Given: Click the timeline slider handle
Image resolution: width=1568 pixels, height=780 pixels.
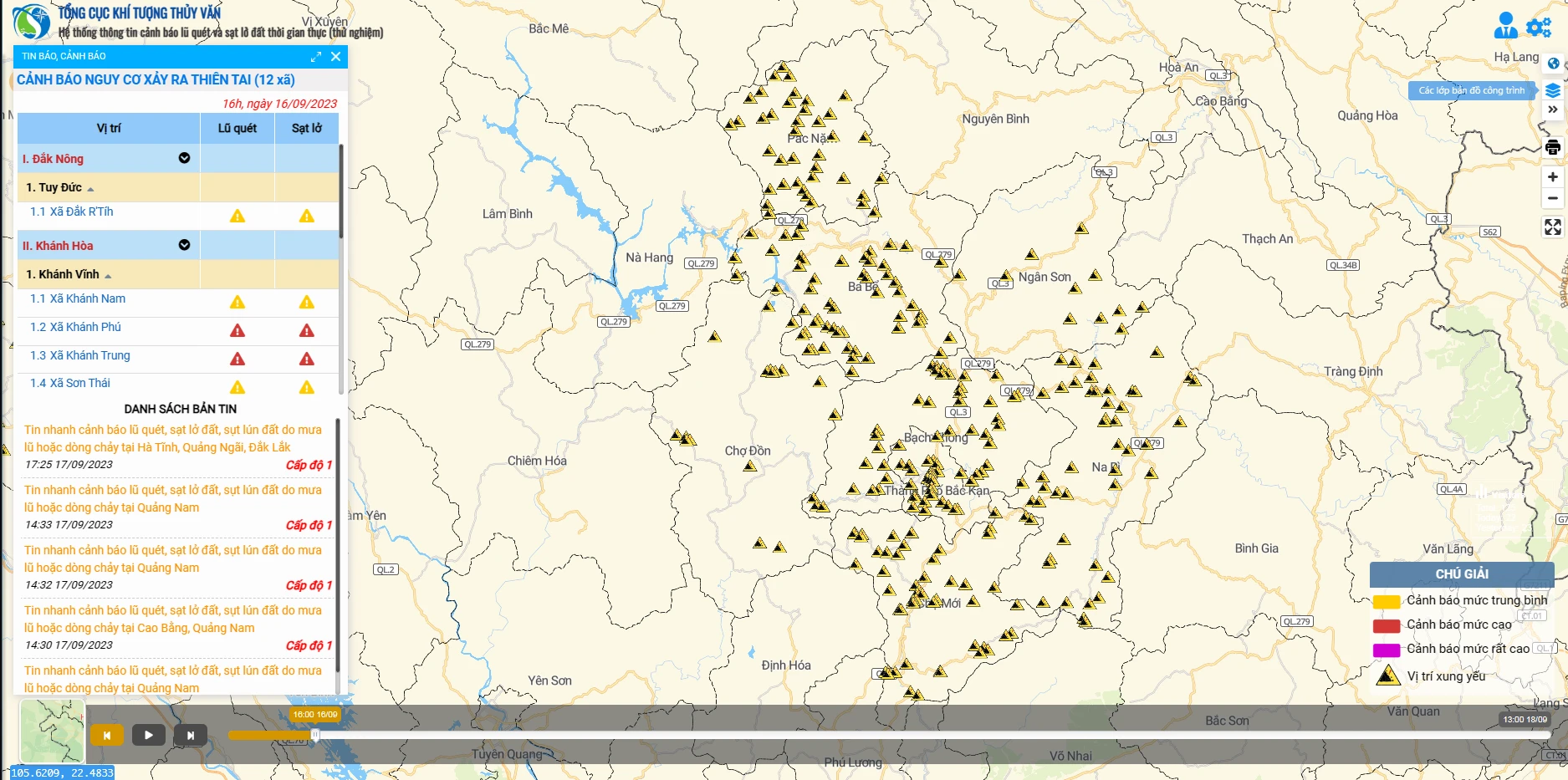Looking at the screenshot, I should [x=315, y=735].
